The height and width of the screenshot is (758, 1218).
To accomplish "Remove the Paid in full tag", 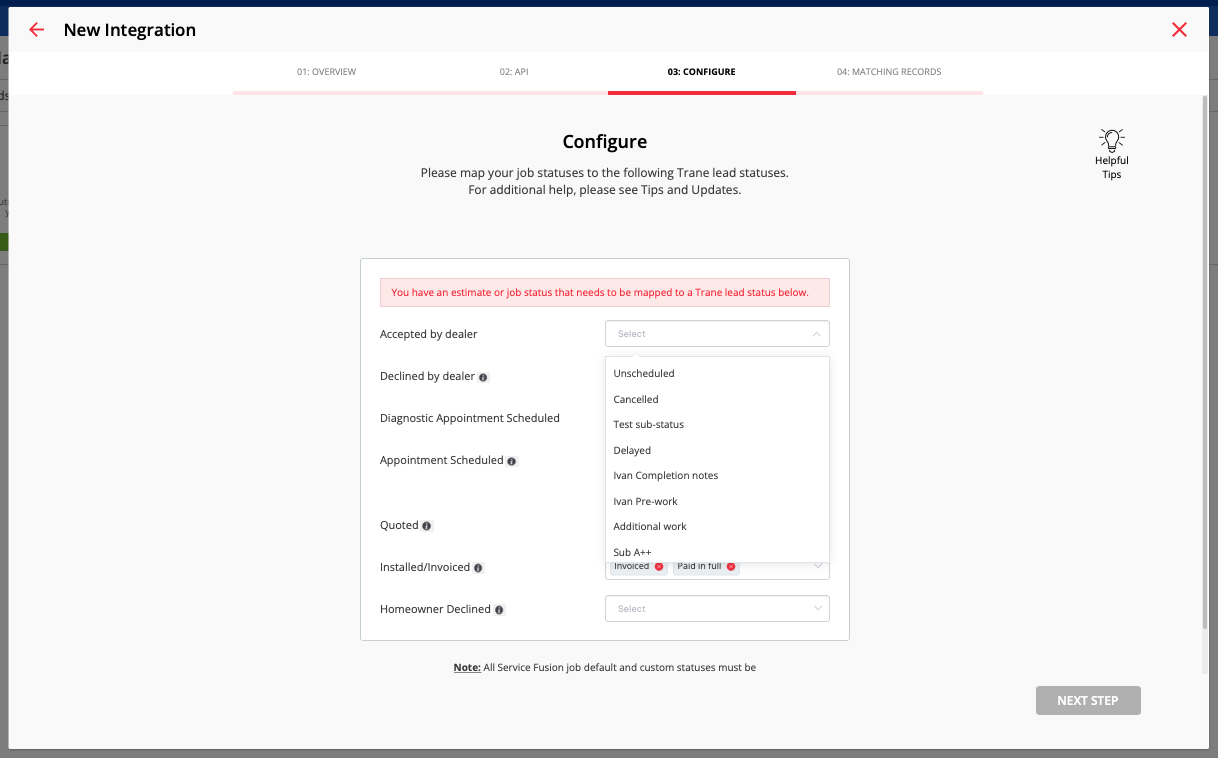I will (x=731, y=567).
